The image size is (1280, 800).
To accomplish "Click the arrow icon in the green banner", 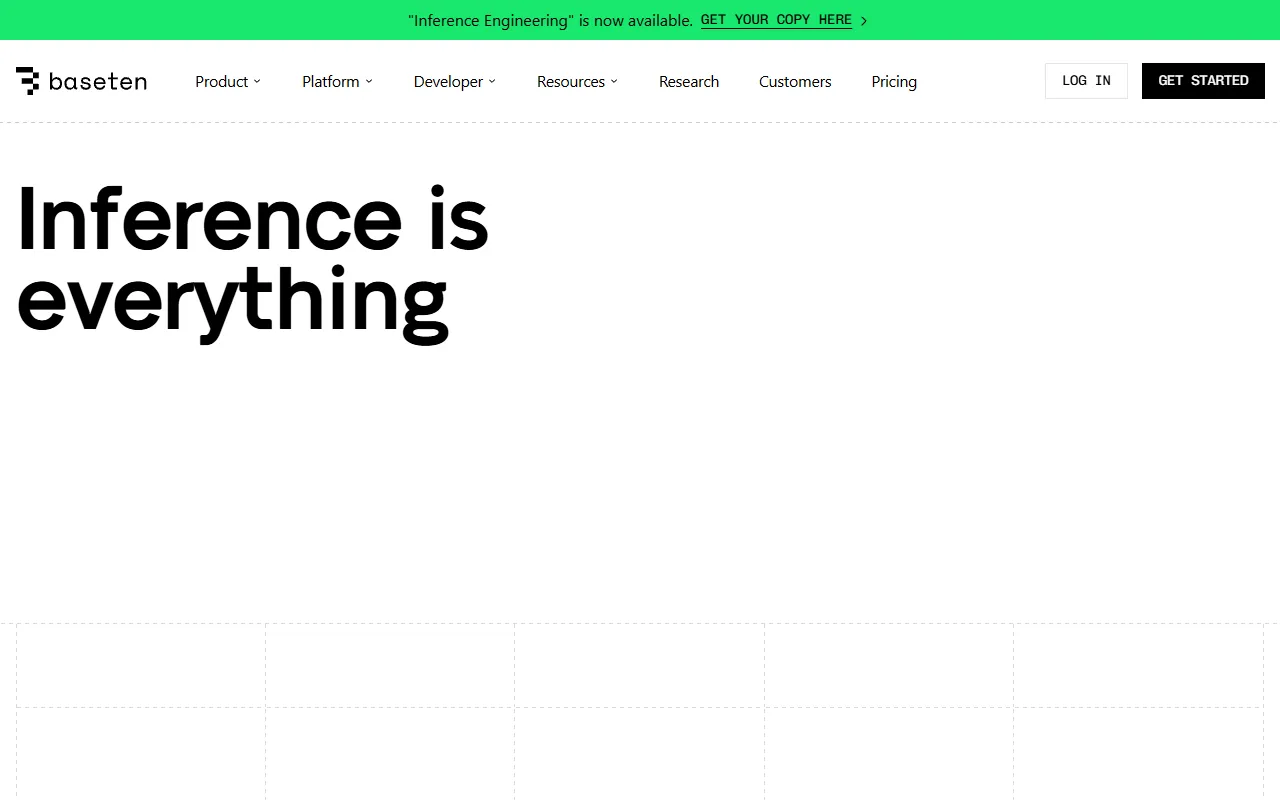I will (864, 21).
